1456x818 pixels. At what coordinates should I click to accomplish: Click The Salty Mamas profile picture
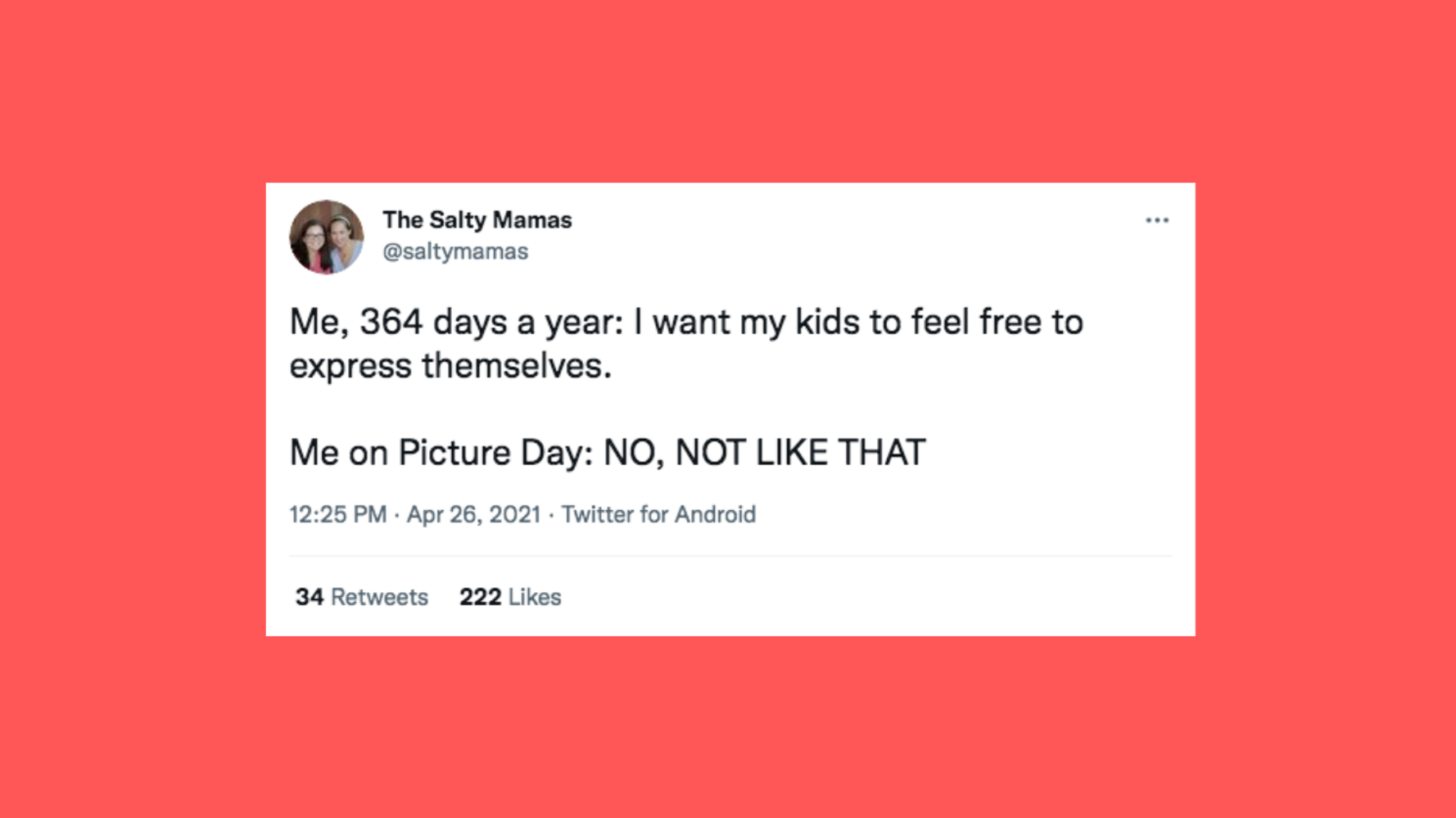[x=326, y=237]
